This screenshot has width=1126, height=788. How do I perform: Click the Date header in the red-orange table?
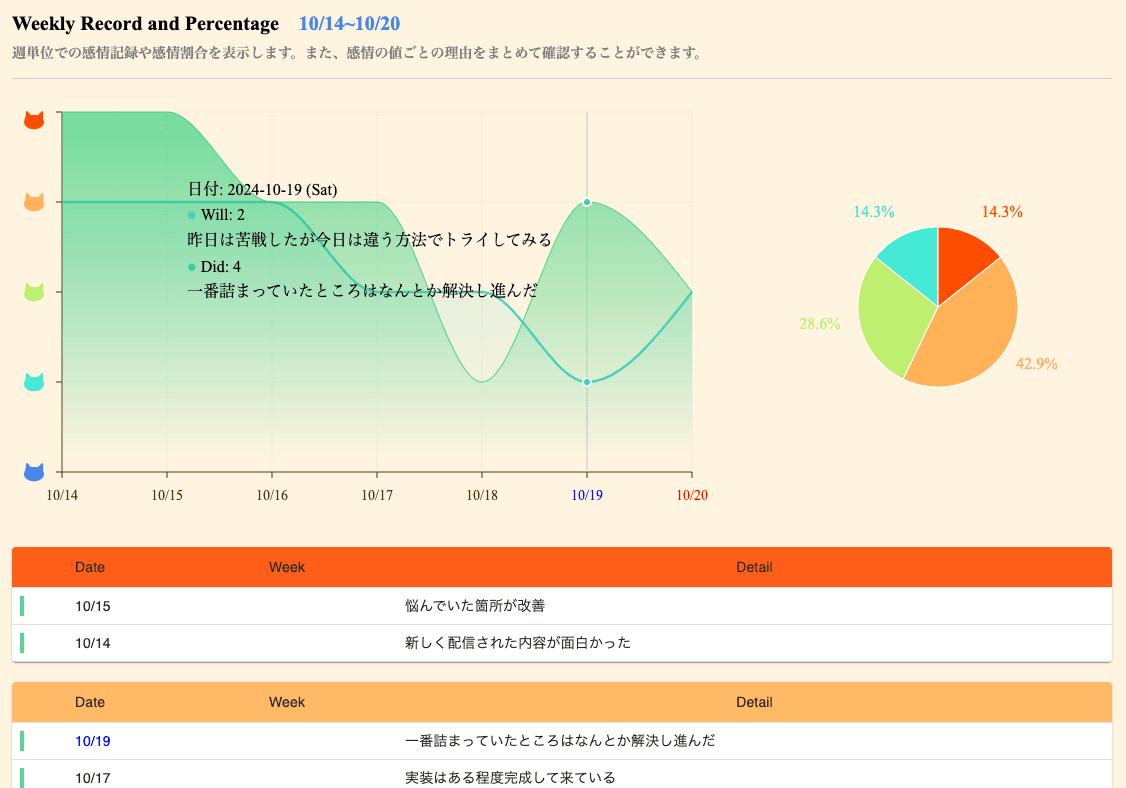(x=90, y=567)
